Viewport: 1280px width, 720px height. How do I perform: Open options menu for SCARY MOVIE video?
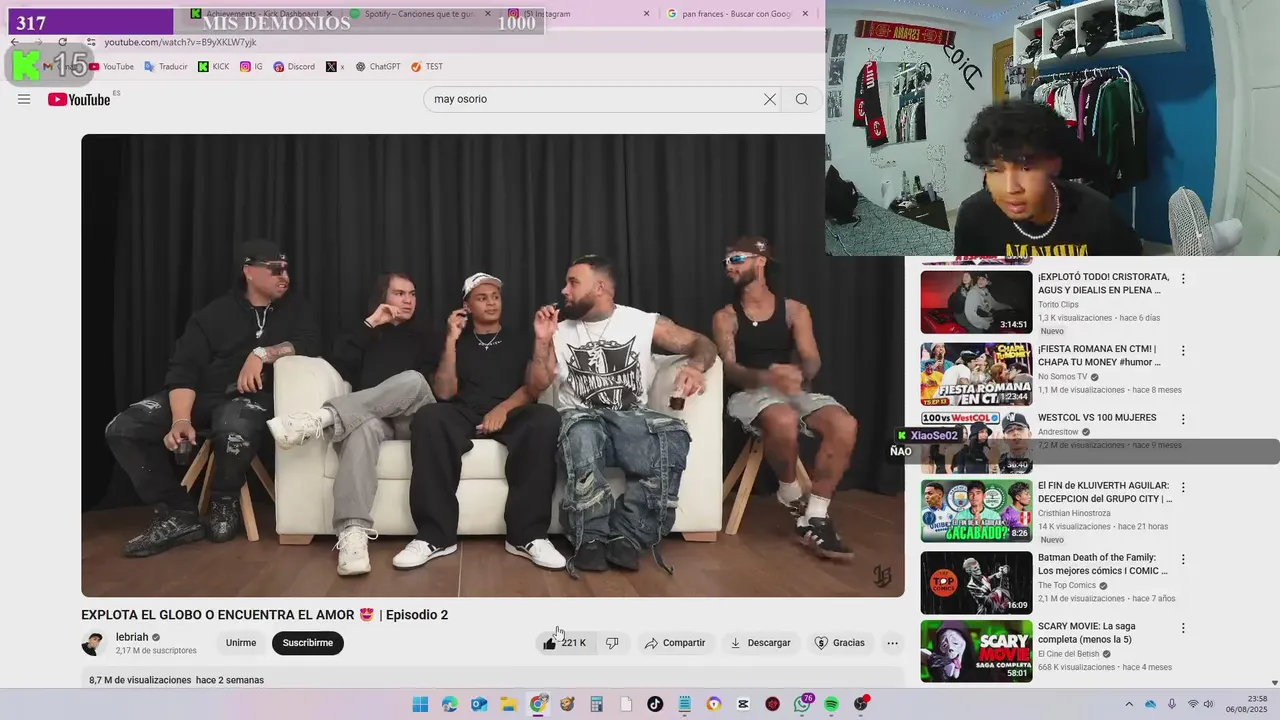[x=1183, y=629]
